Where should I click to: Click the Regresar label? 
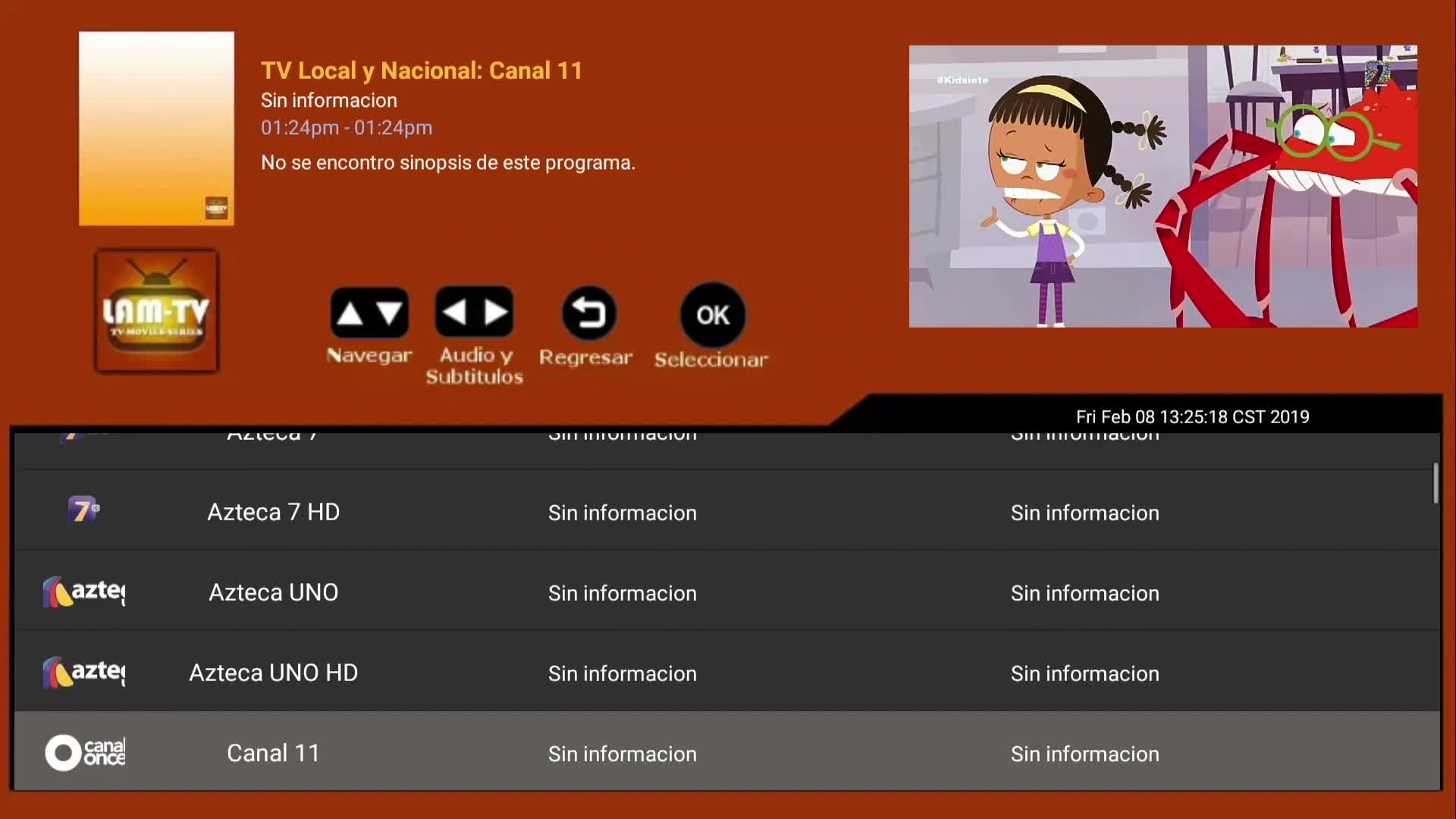click(585, 357)
